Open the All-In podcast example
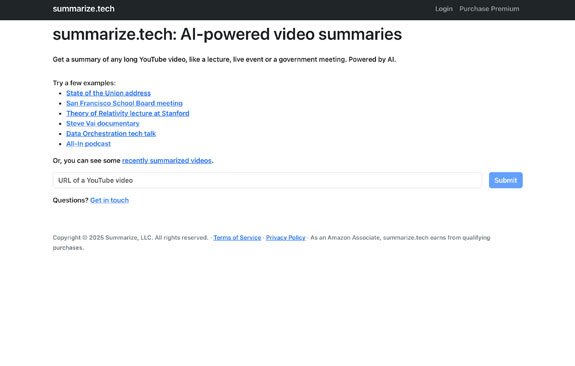 [x=88, y=144]
